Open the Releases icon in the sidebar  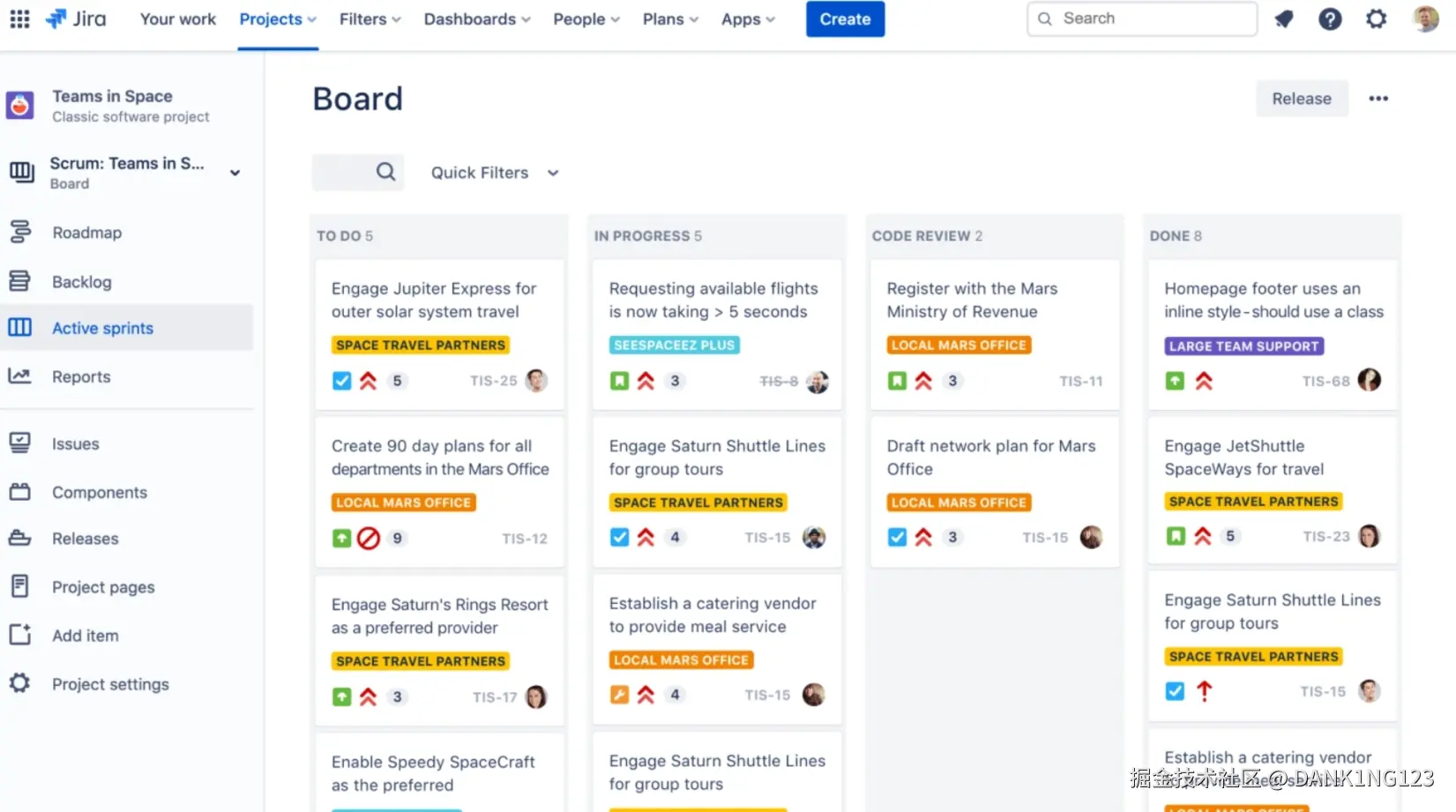tap(21, 538)
